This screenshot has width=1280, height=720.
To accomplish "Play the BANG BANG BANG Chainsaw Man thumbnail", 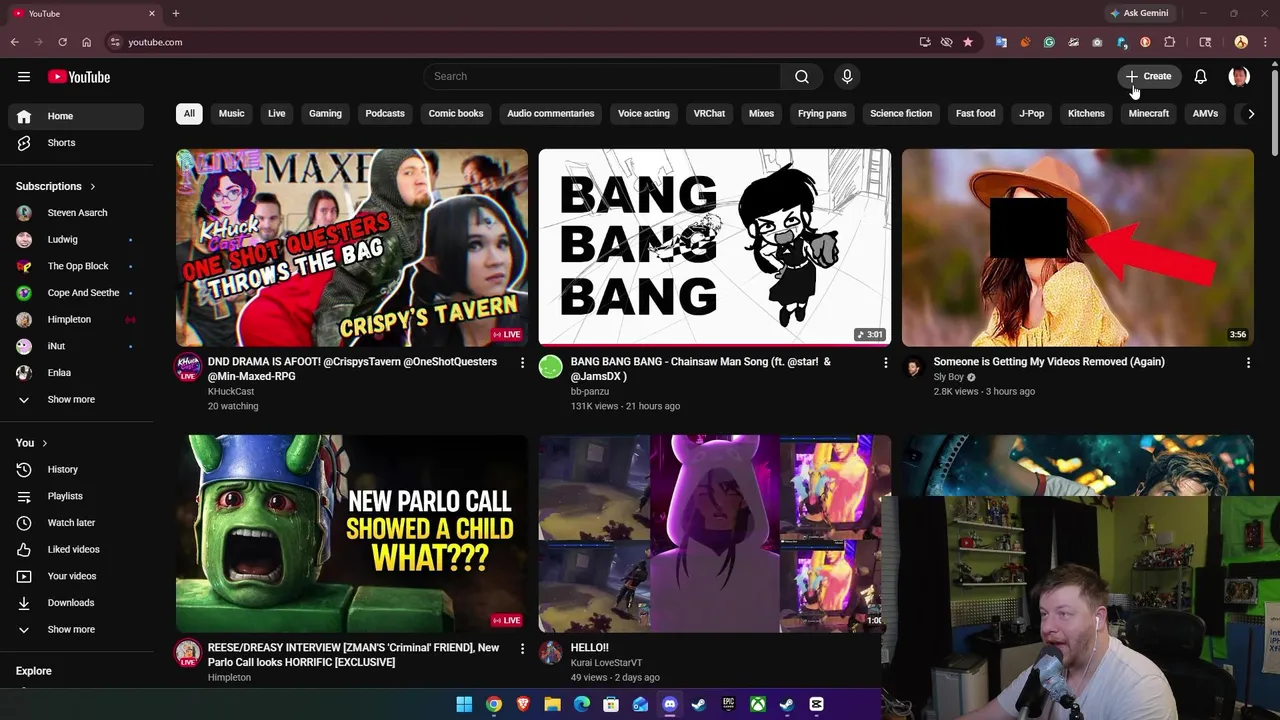I will coord(715,248).
